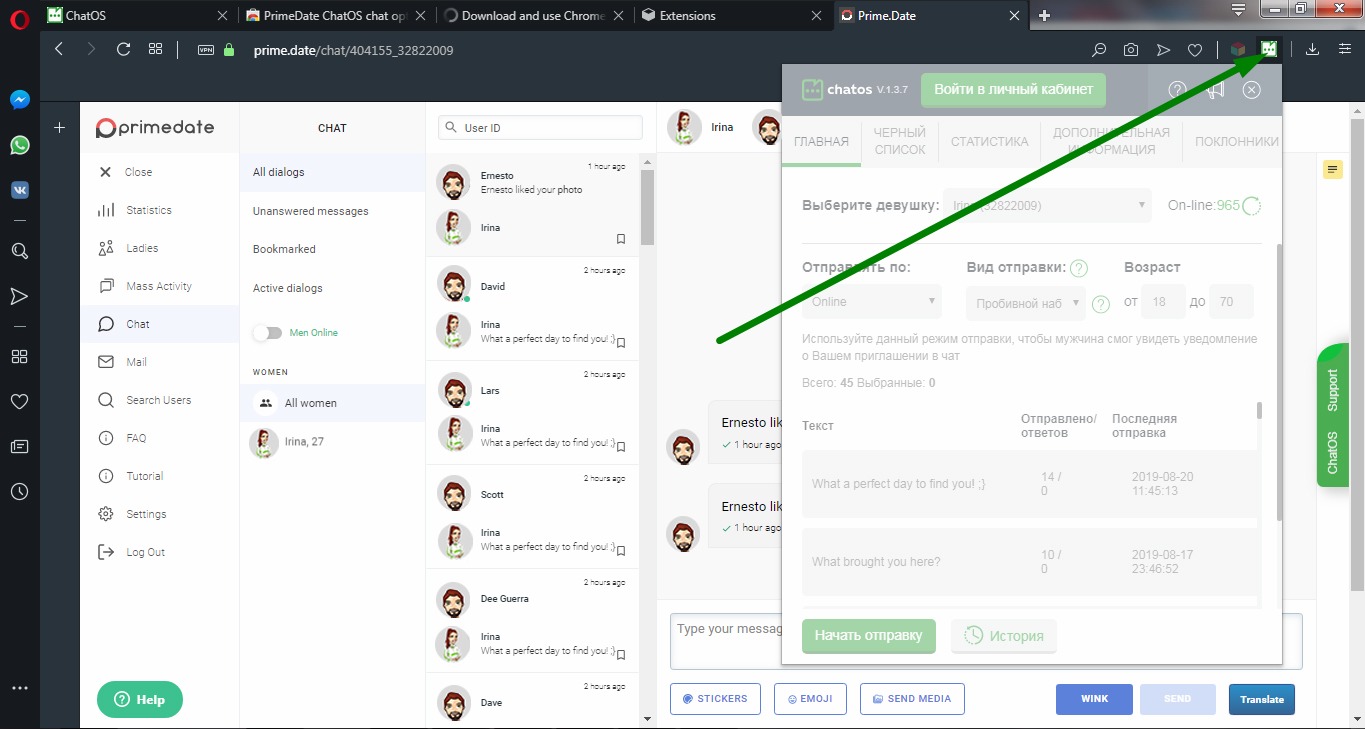The height and width of the screenshot is (729, 1365).
Task: Switch to the СТАТИСТИКА tab
Action: [989, 141]
